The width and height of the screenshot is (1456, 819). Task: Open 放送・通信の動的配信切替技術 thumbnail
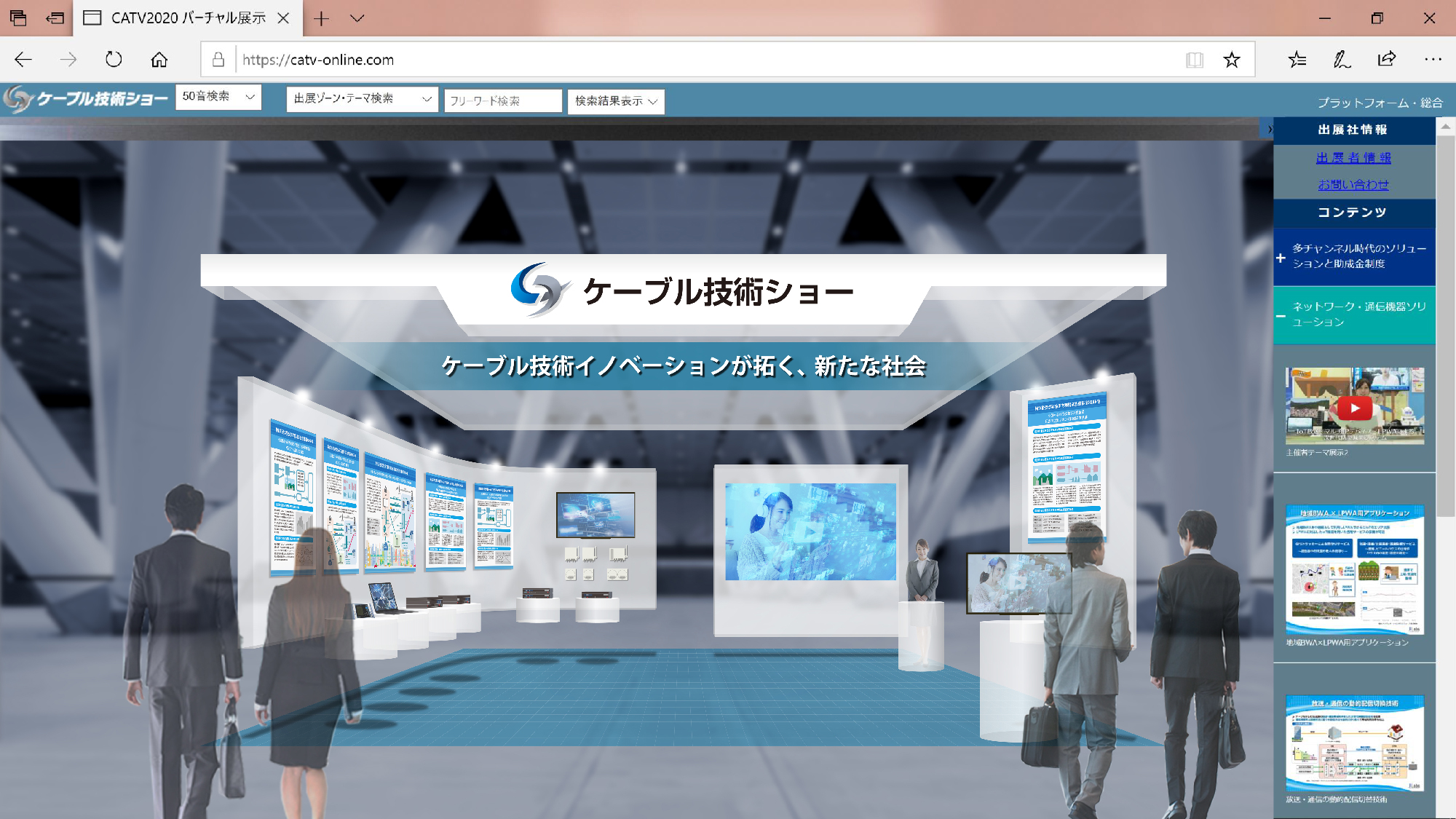click(x=1354, y=743)
